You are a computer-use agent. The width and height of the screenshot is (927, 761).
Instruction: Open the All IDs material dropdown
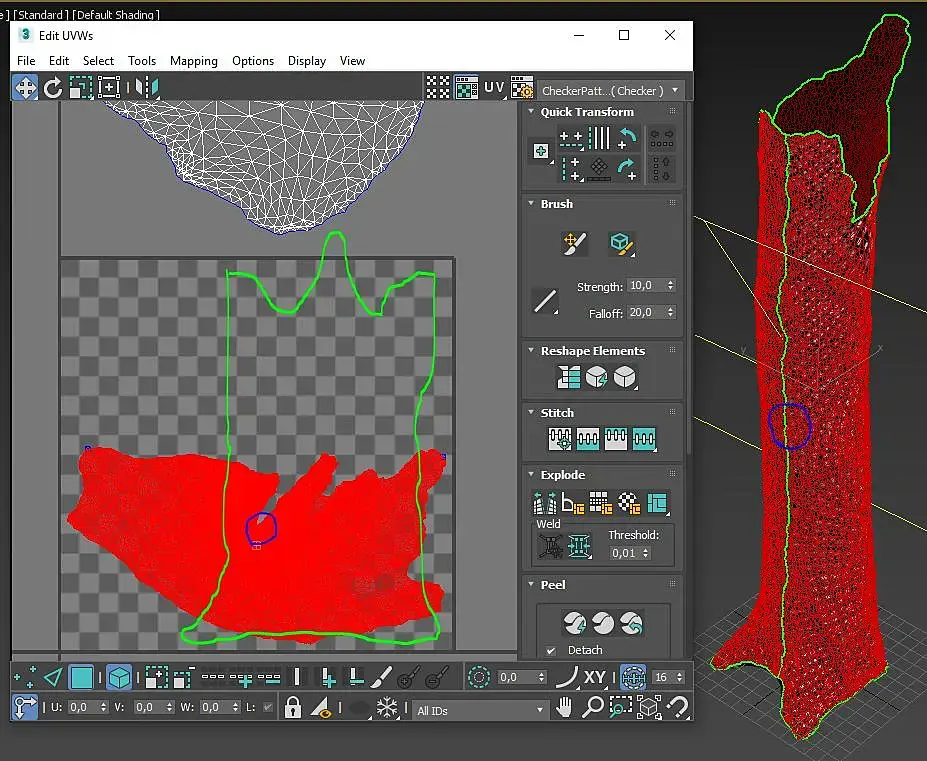click(480, 709)
